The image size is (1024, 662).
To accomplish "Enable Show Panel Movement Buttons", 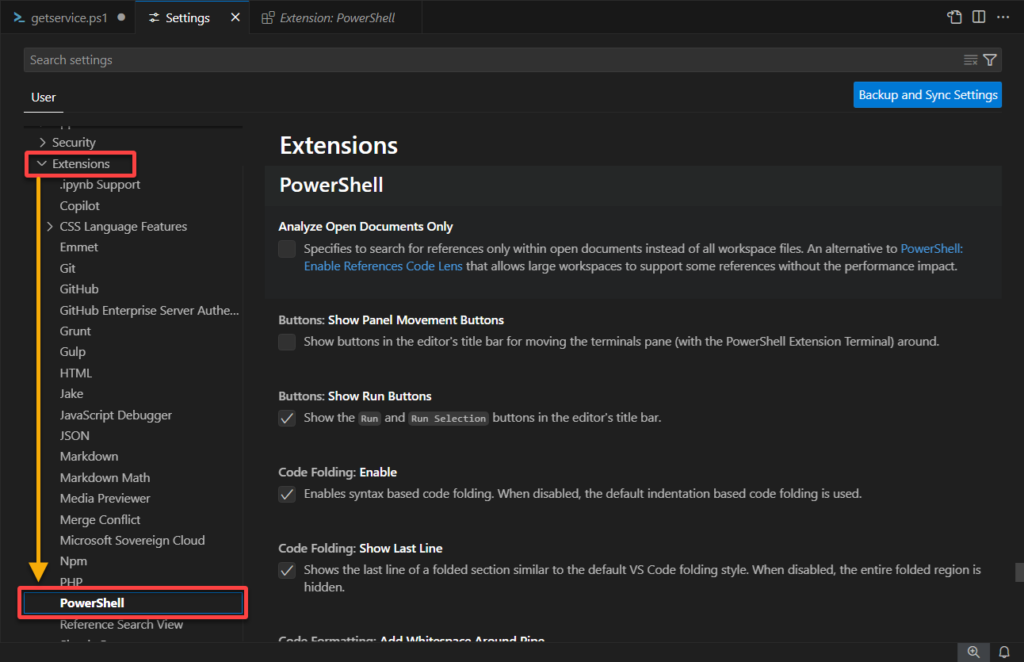I will 287,341.
